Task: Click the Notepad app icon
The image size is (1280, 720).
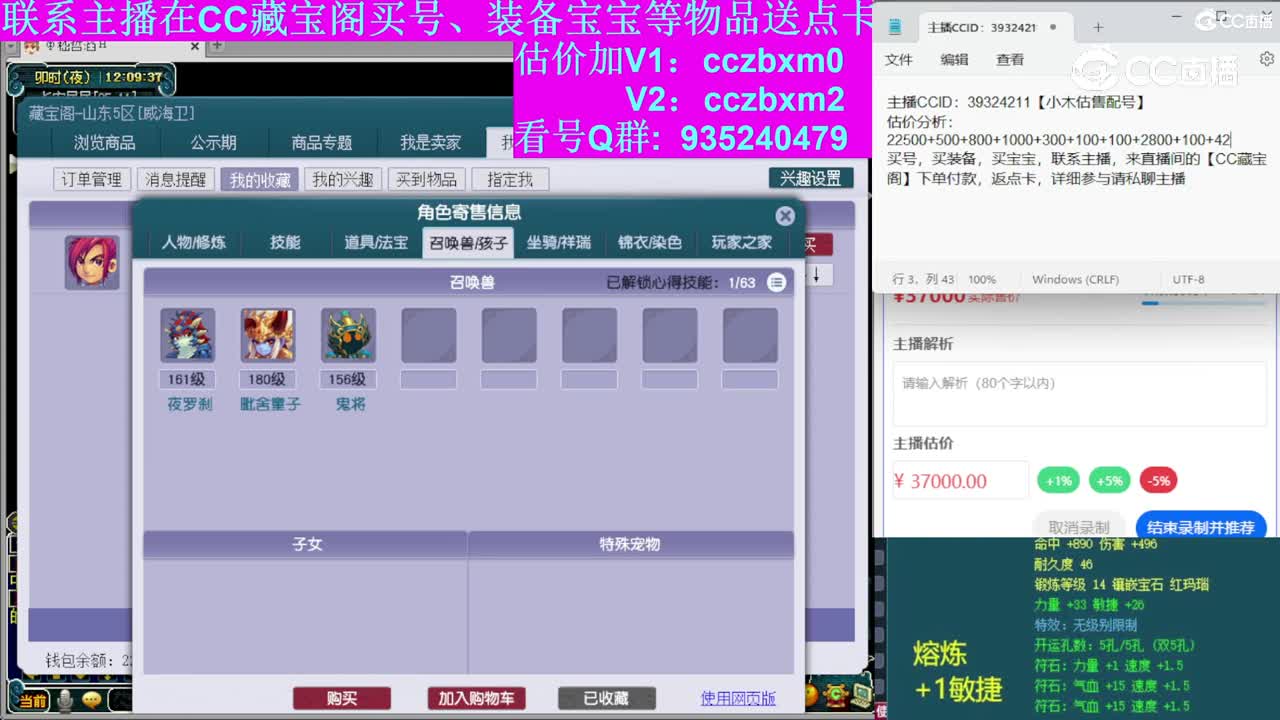Action: coord(895,28)
